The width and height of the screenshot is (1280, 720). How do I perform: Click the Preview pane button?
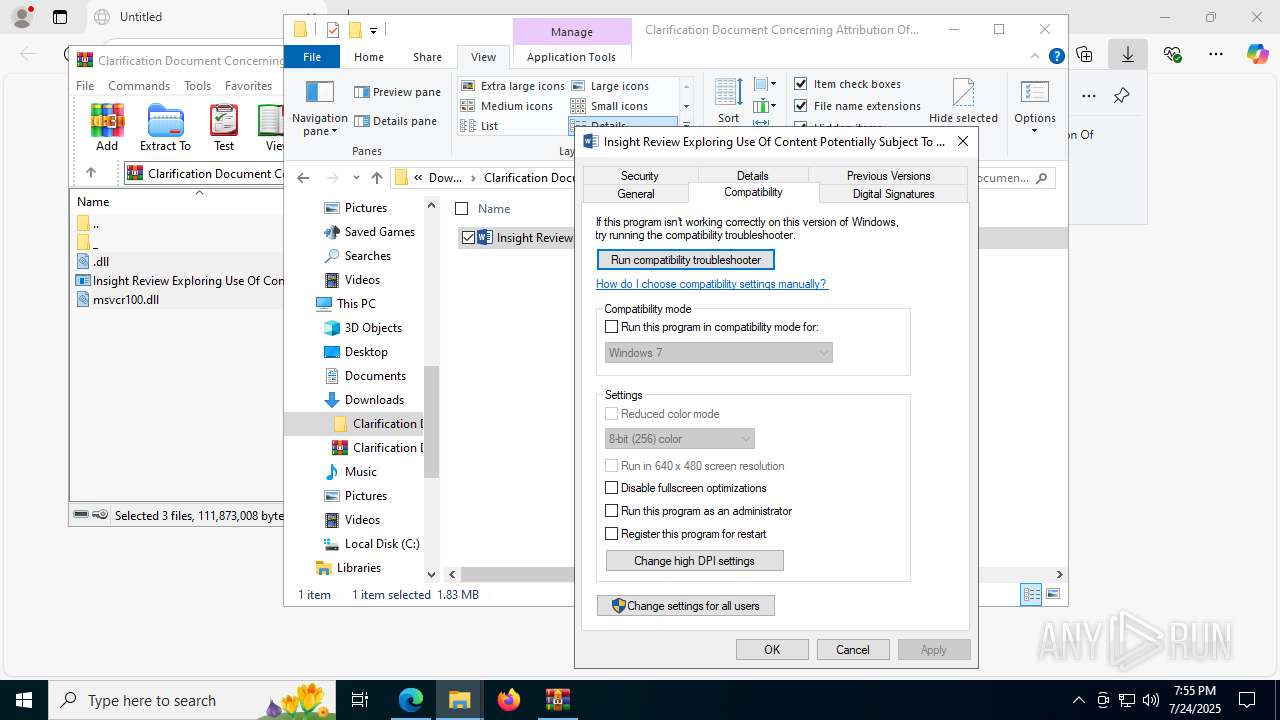[397, 92]
